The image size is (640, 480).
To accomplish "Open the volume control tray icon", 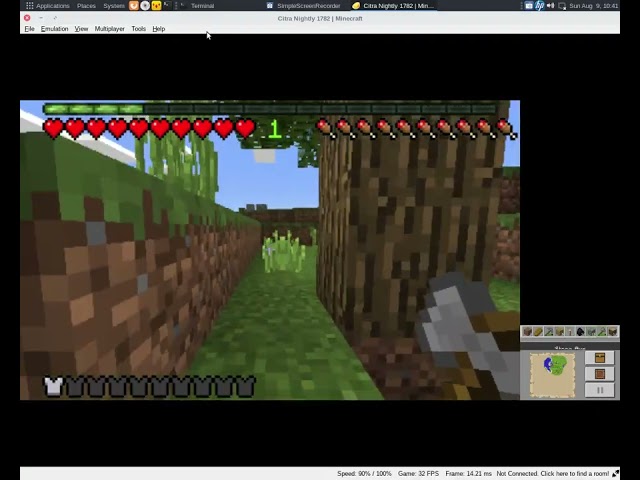I will tap(551, 6).
